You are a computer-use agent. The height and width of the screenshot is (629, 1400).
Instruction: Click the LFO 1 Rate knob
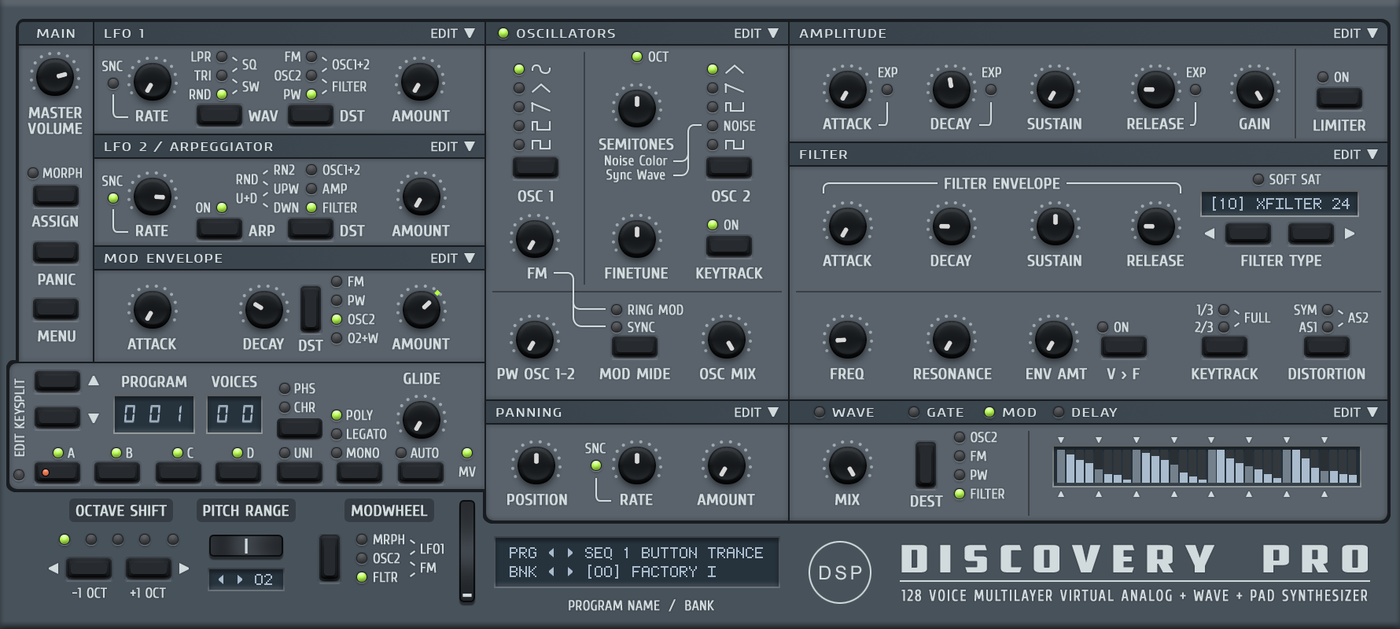click(x=151, y=82)
